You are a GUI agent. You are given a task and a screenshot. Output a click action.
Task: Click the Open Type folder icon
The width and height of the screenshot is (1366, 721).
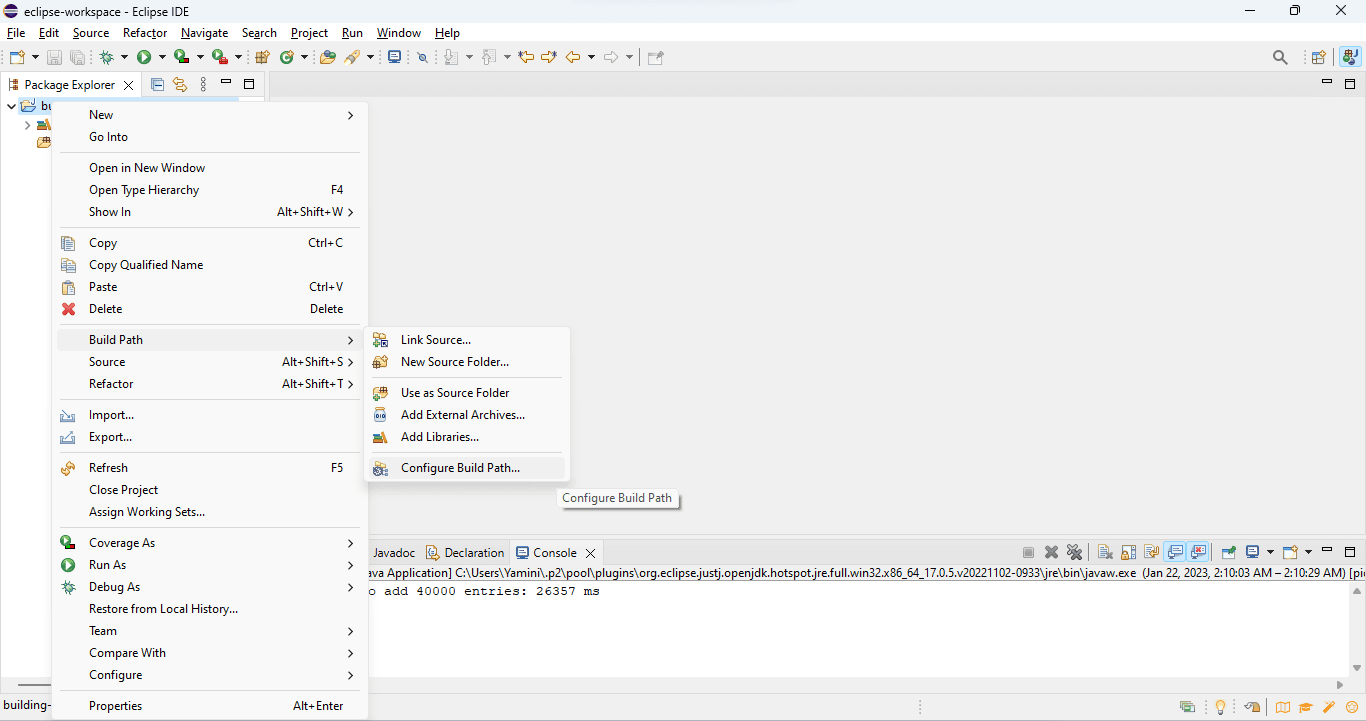(x=327, y=57)
